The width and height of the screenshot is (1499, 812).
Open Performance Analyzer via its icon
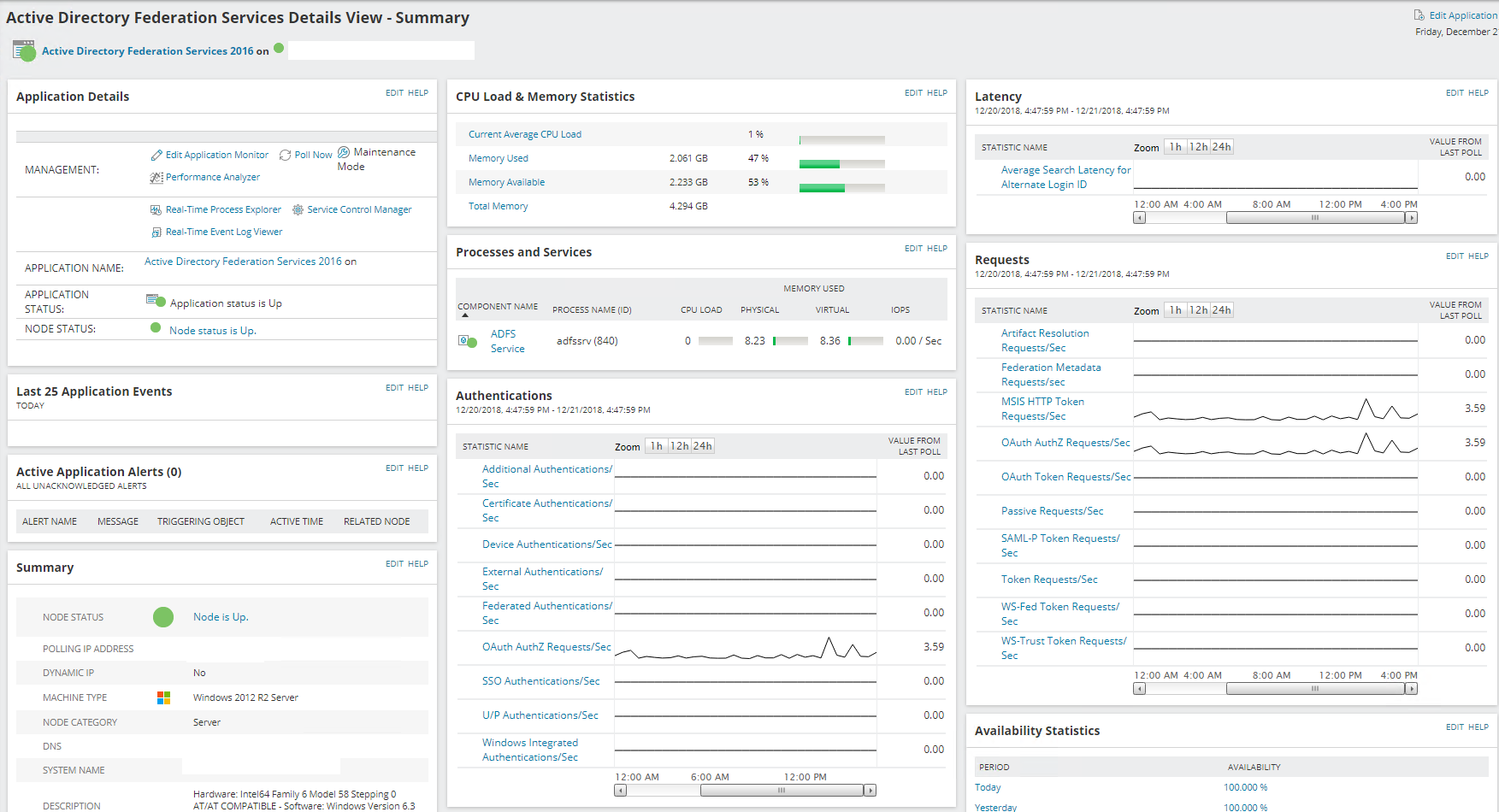click(x=156, y=178)
